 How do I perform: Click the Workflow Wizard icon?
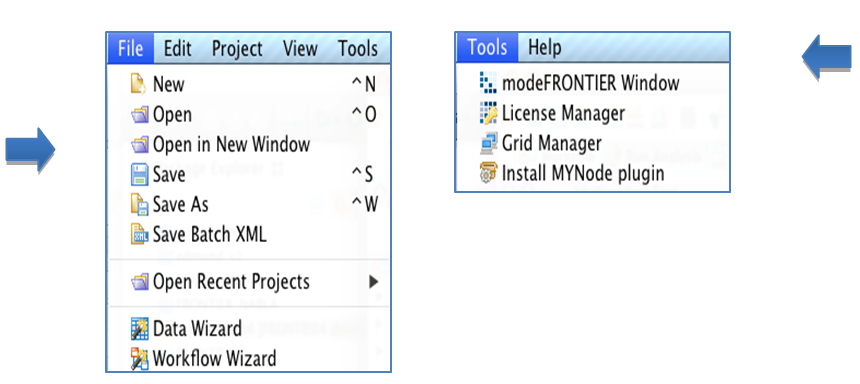[139, 359]
